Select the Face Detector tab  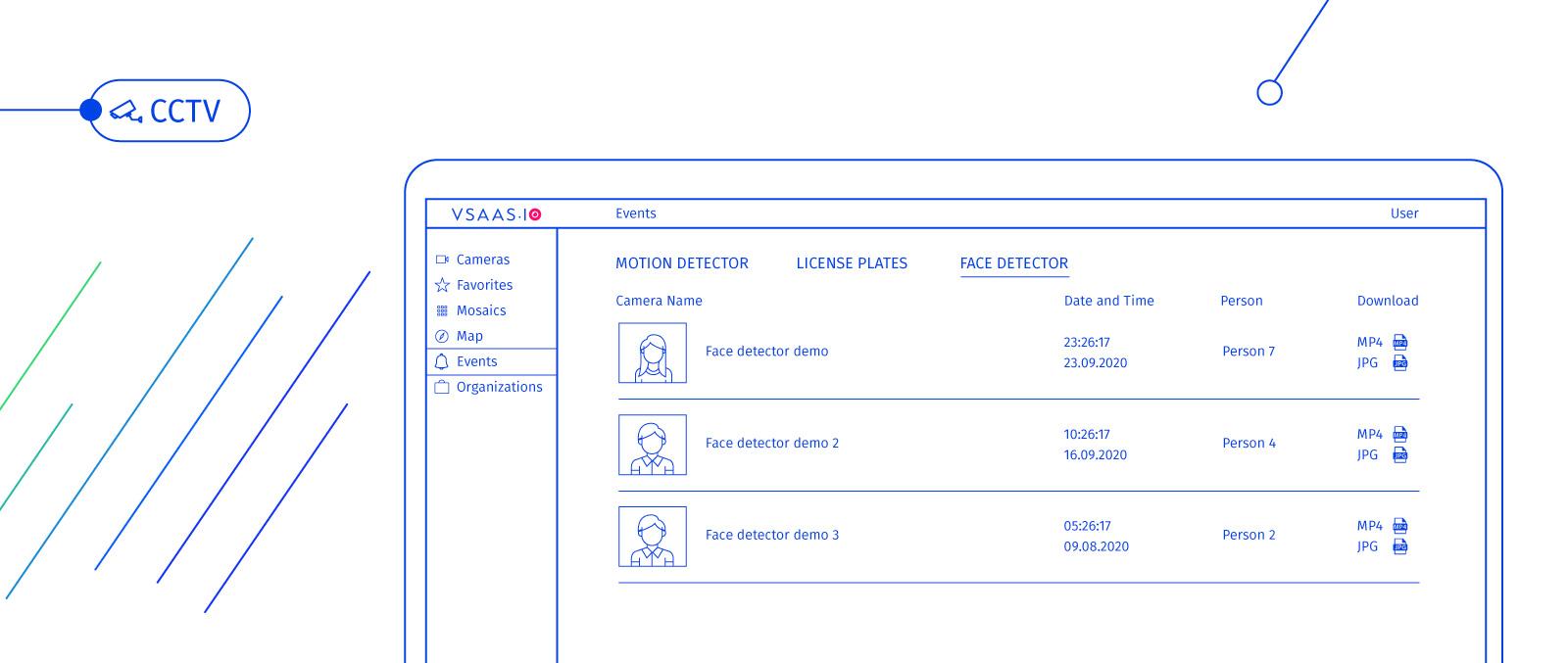click(x=1013, y=263)
